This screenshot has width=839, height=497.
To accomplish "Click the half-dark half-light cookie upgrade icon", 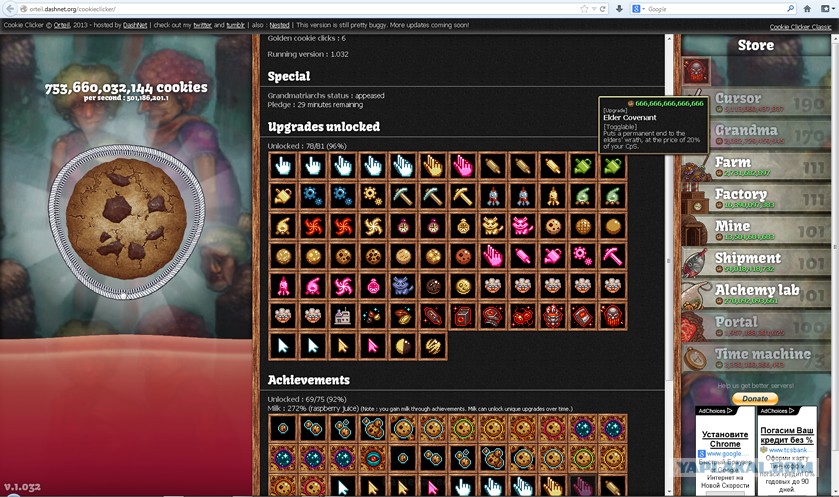I will tap(403, 346).
